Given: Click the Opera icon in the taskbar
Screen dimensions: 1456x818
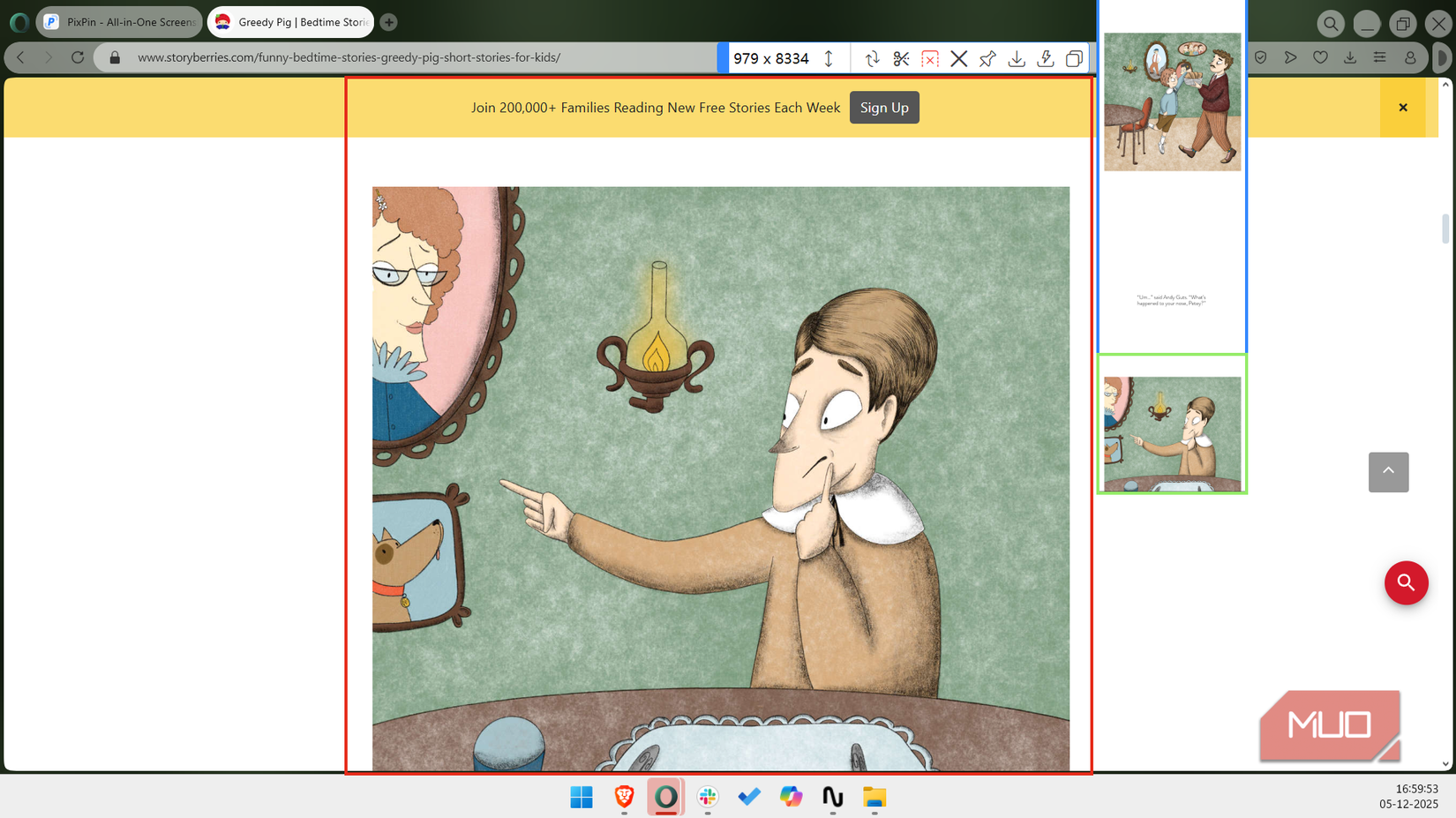Looking at the screenshot, I should coord(666,797).
